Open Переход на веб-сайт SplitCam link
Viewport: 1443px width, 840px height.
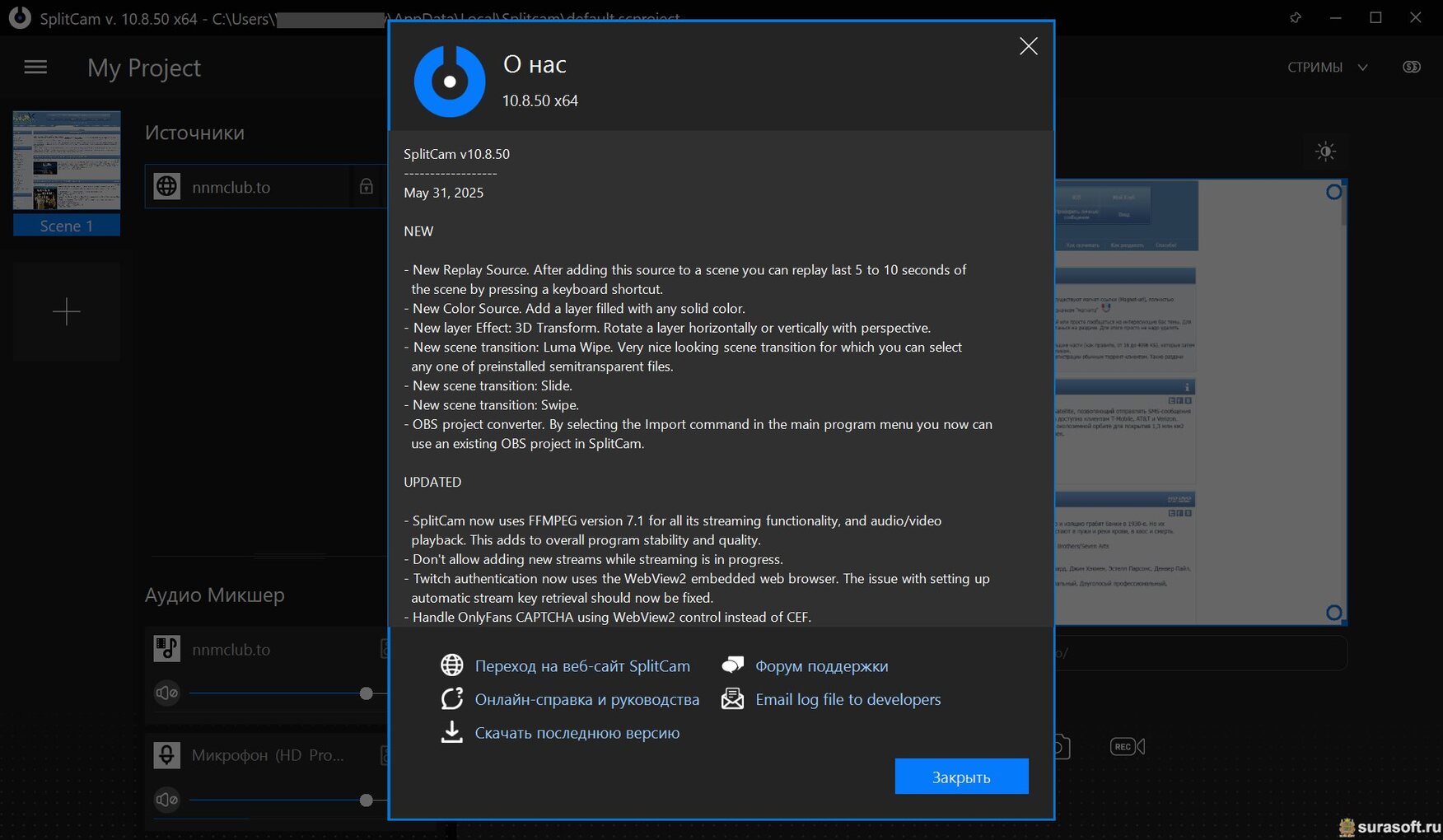click(x=582, y=665)
